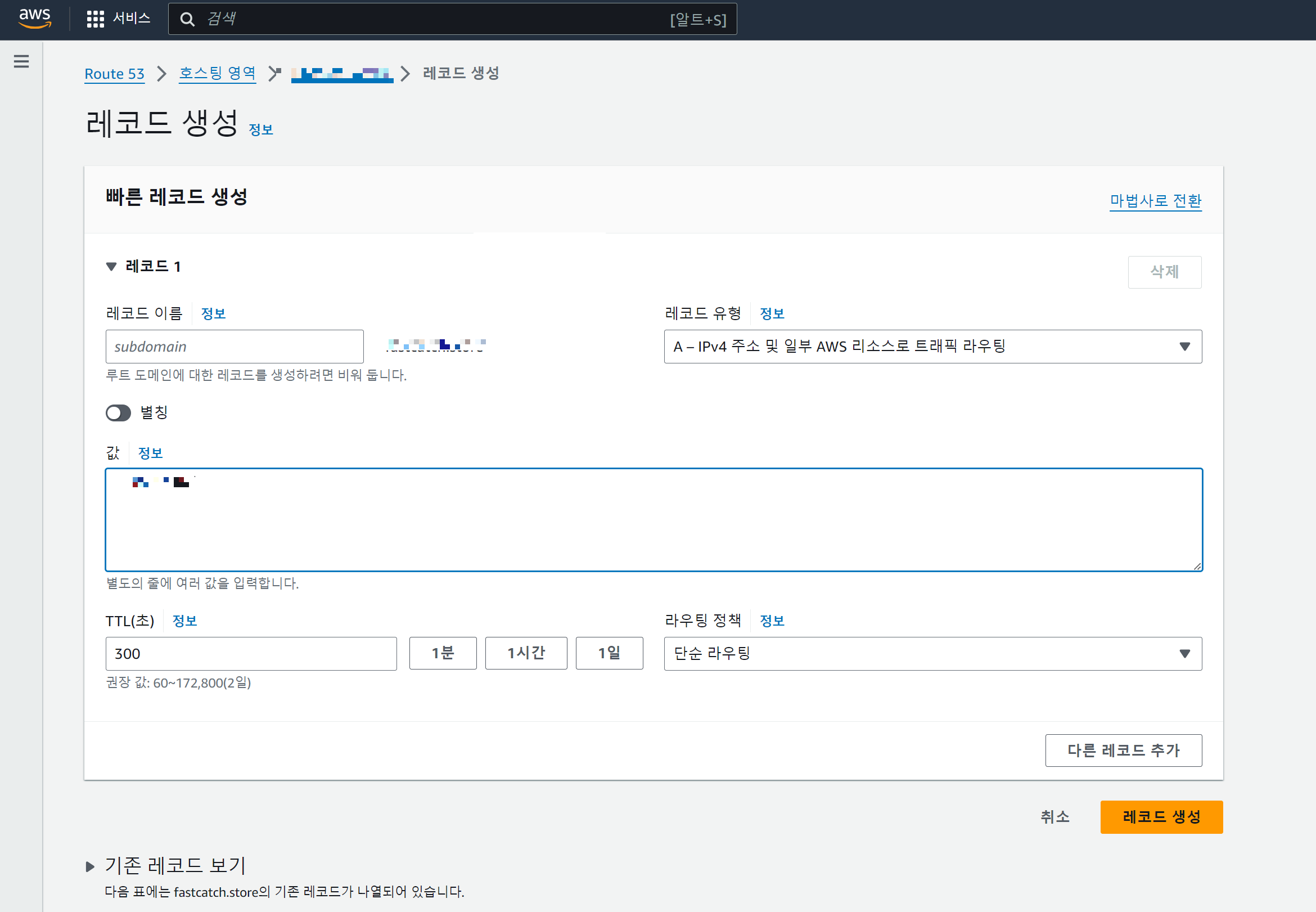Click 다른 레코드 추가 button

(x=1123, y=751)
